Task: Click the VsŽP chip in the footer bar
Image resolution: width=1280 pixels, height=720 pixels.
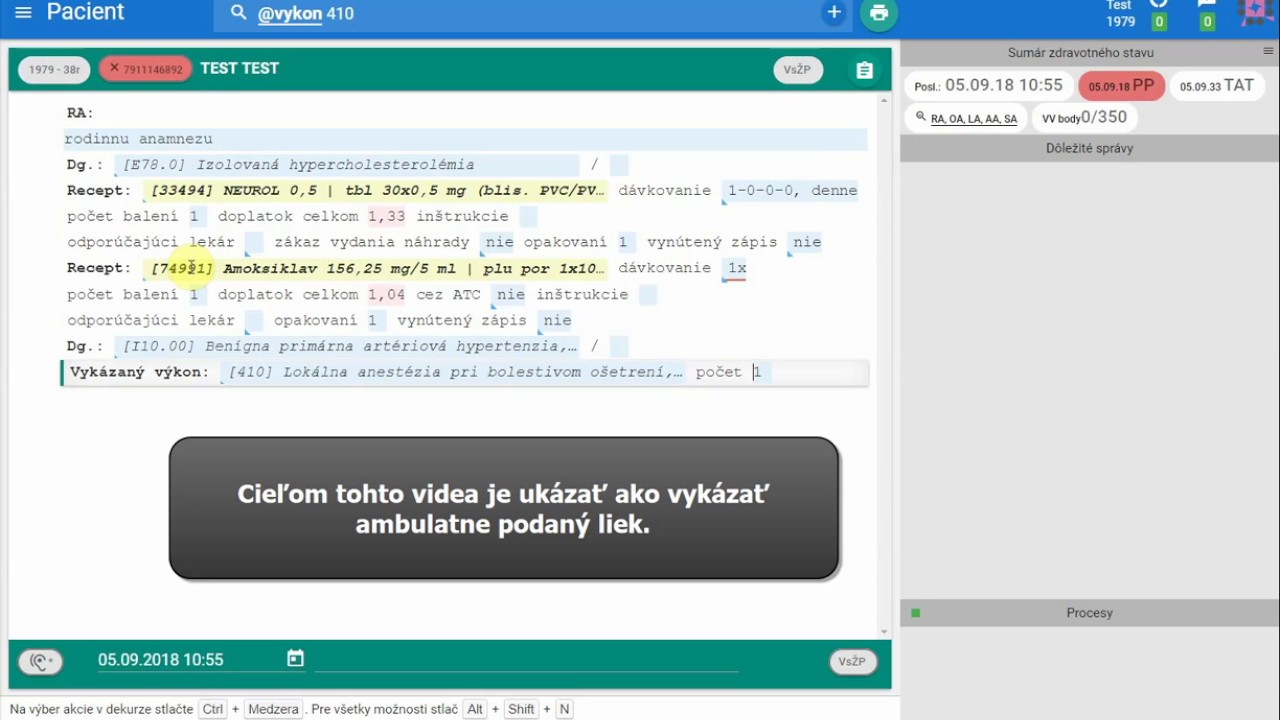Action: point(852,662)
